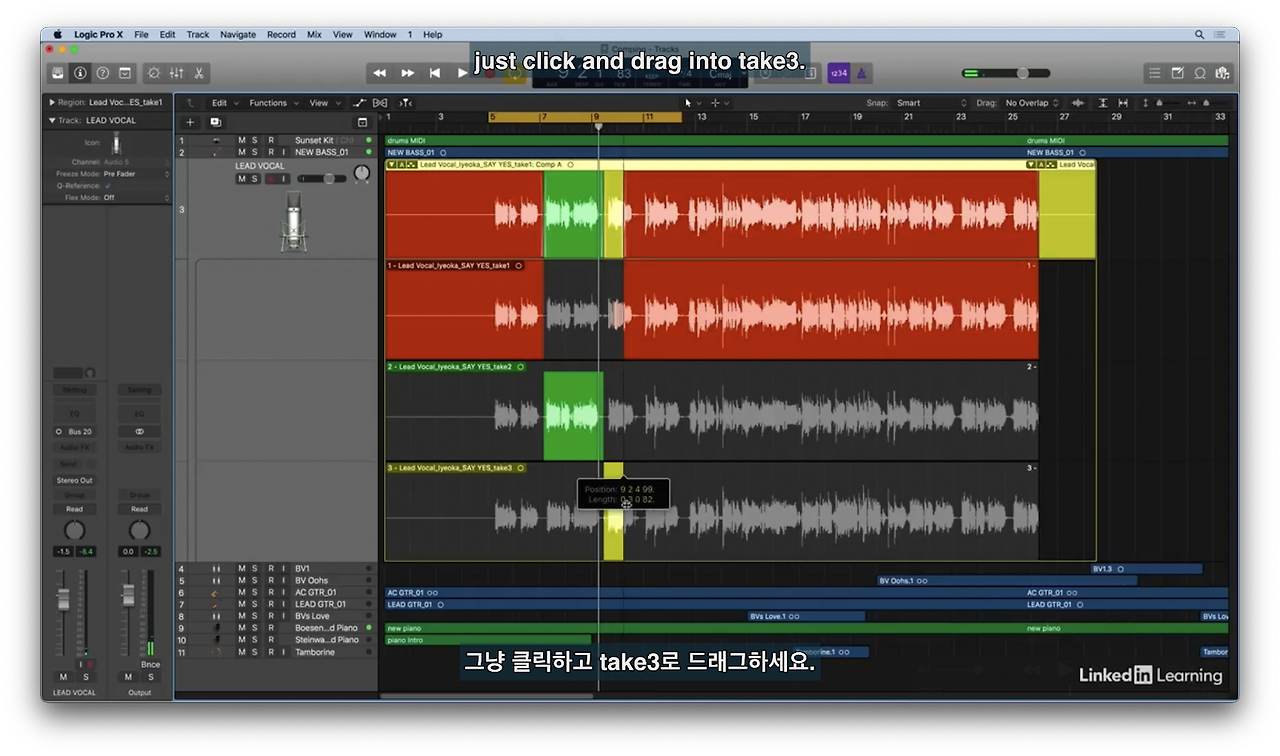This screenshot has width=1280, height=756.
Task: Click the Catch Playhead icon
Action: coord(405,103)
